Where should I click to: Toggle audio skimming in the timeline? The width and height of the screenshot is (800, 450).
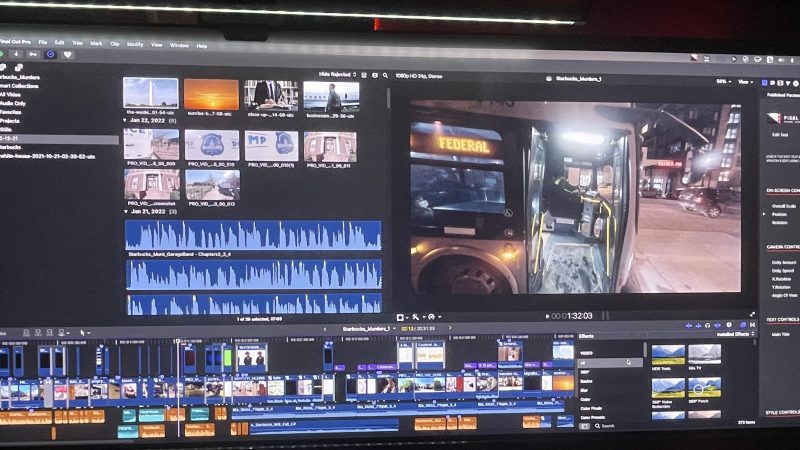(x=698, y=325)
